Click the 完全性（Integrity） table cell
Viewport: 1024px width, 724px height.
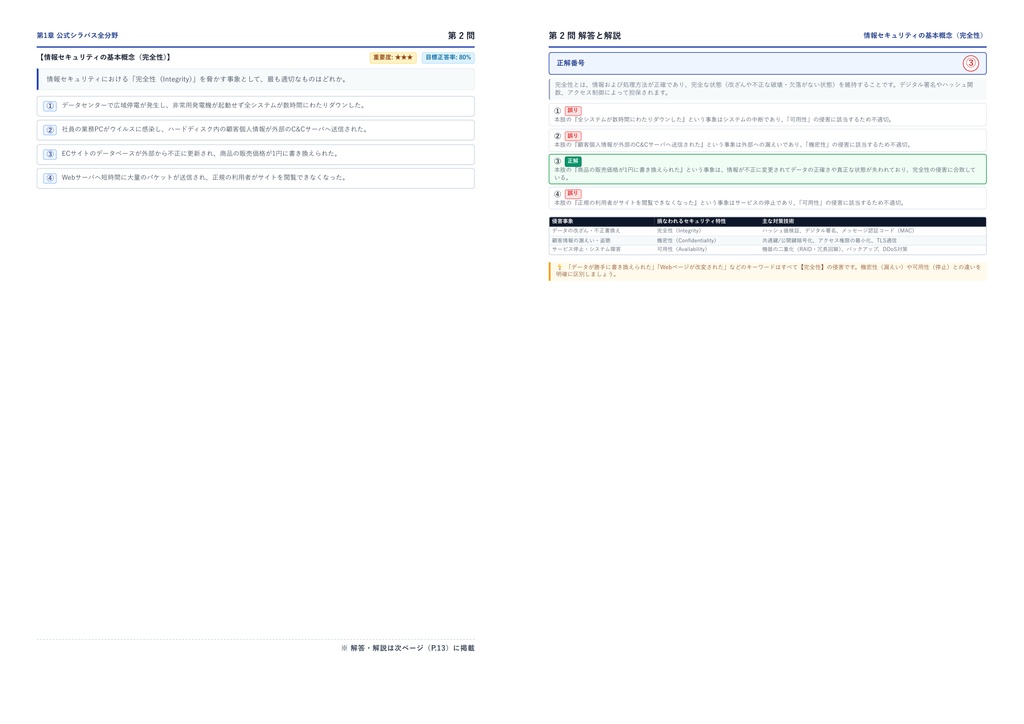pos(679,231)
